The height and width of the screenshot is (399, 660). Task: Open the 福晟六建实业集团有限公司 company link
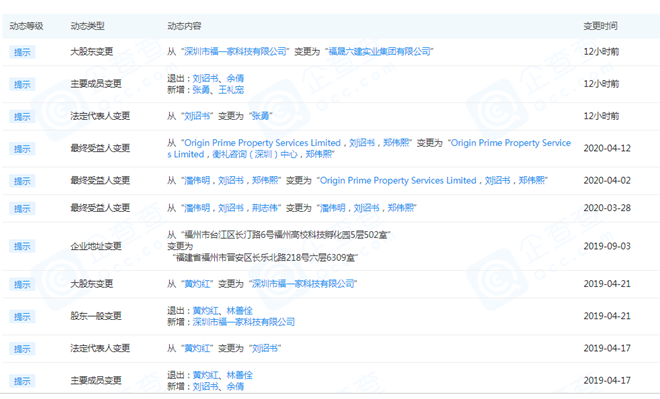pyautogui.click(x=380, y=51)
